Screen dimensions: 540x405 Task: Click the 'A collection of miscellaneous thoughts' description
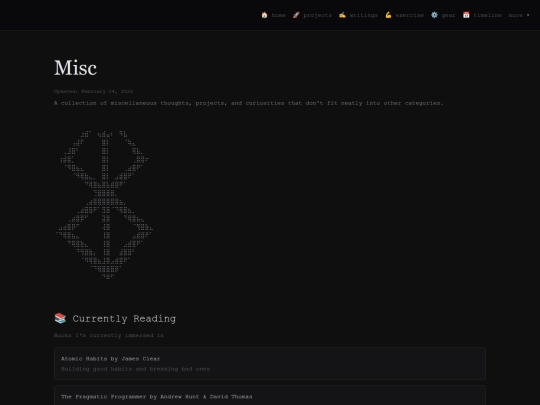[x=249, y=103]
